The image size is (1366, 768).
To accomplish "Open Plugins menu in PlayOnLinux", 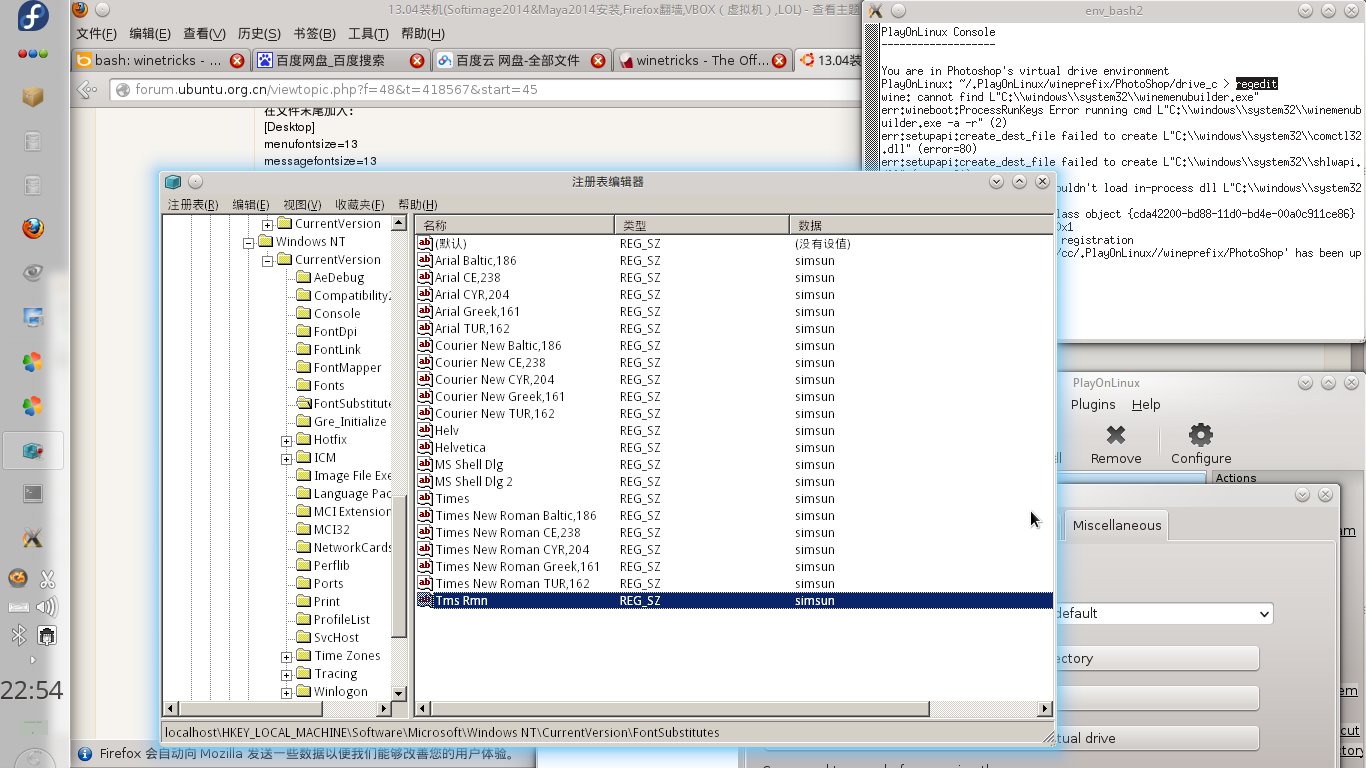I will tap(1093, 404).
